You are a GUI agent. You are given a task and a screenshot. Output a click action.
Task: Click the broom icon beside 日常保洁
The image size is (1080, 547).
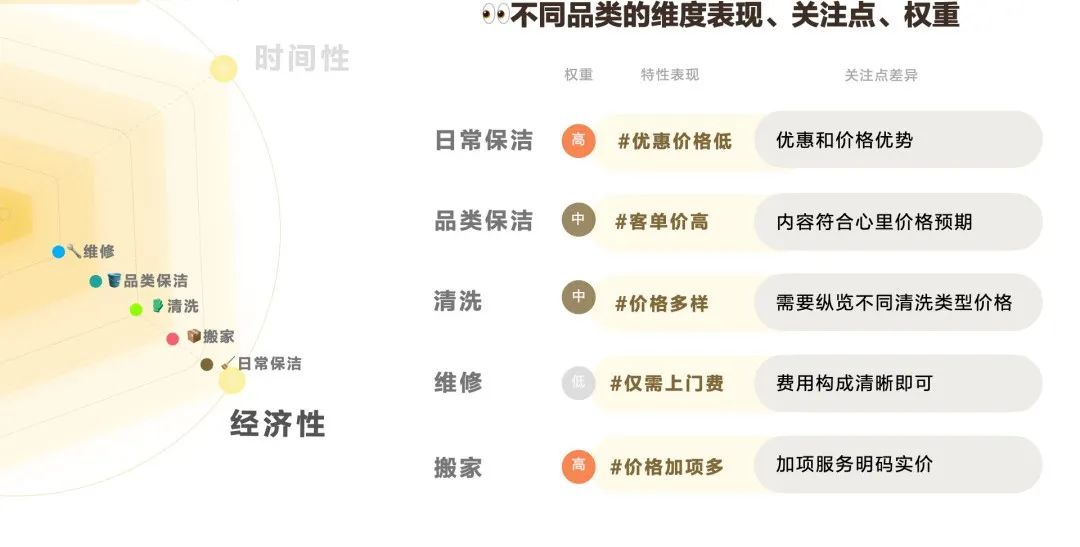coord(228,362)
